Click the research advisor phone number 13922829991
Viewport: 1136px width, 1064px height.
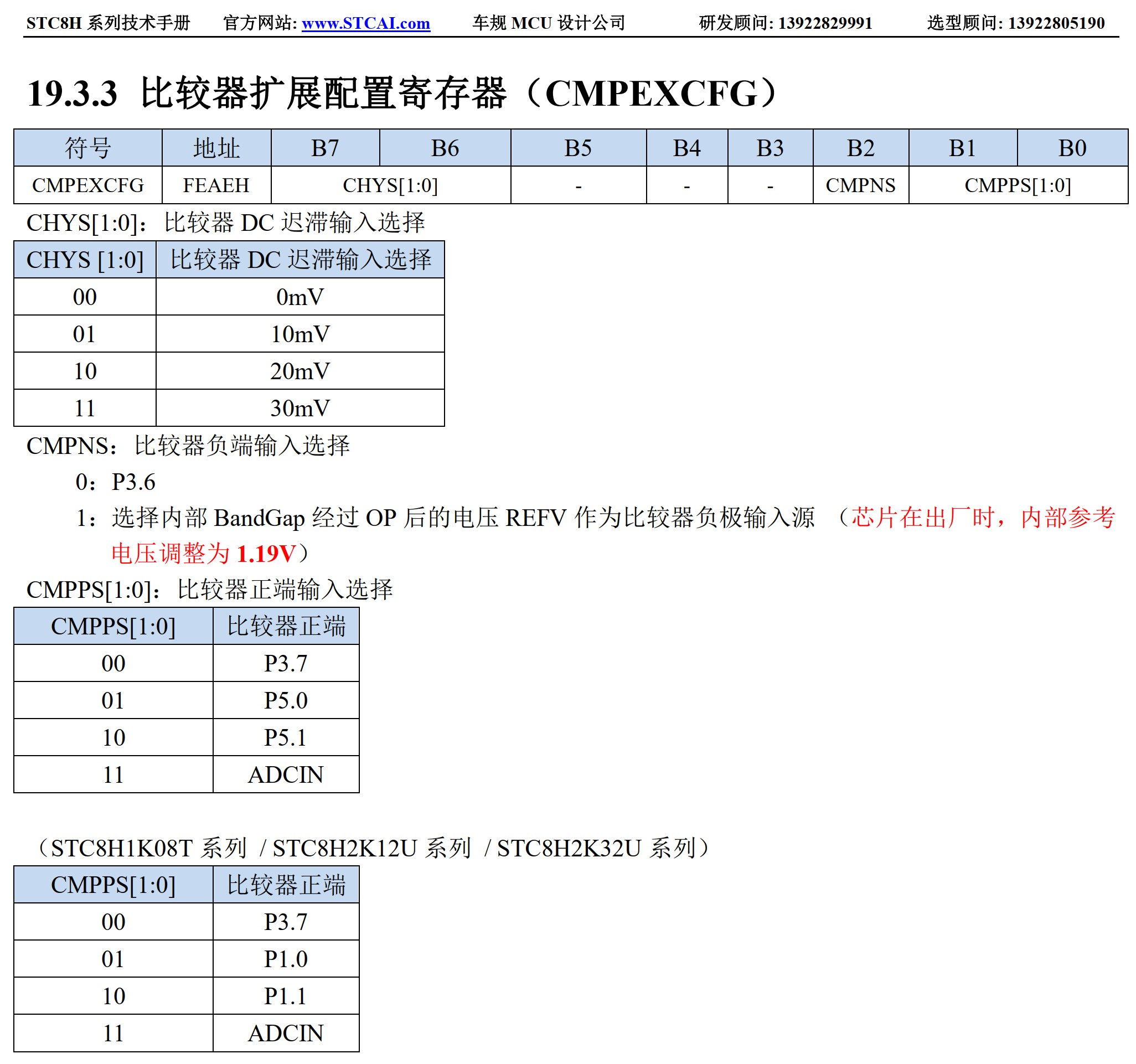(x=824, y=23)
